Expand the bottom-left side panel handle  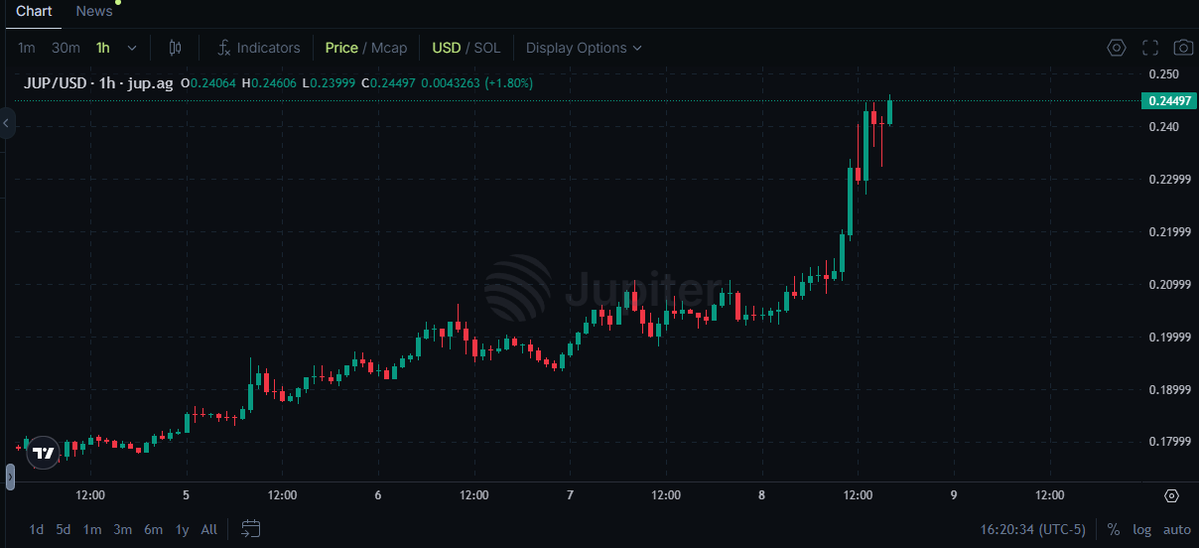(10, 476)
